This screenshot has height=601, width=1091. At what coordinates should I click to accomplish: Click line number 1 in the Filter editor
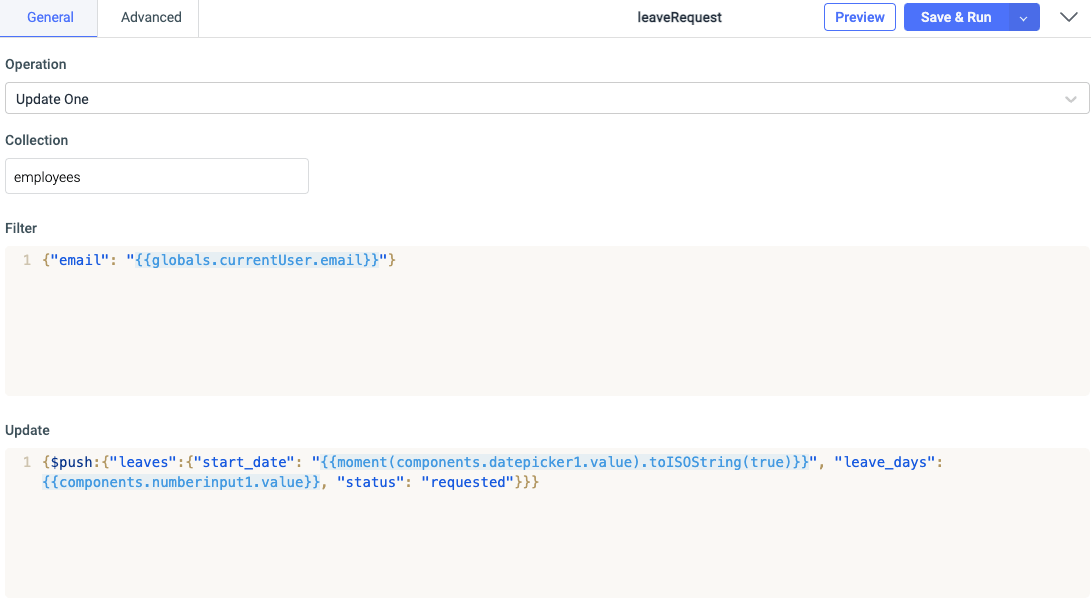click(x=27, y=259)
